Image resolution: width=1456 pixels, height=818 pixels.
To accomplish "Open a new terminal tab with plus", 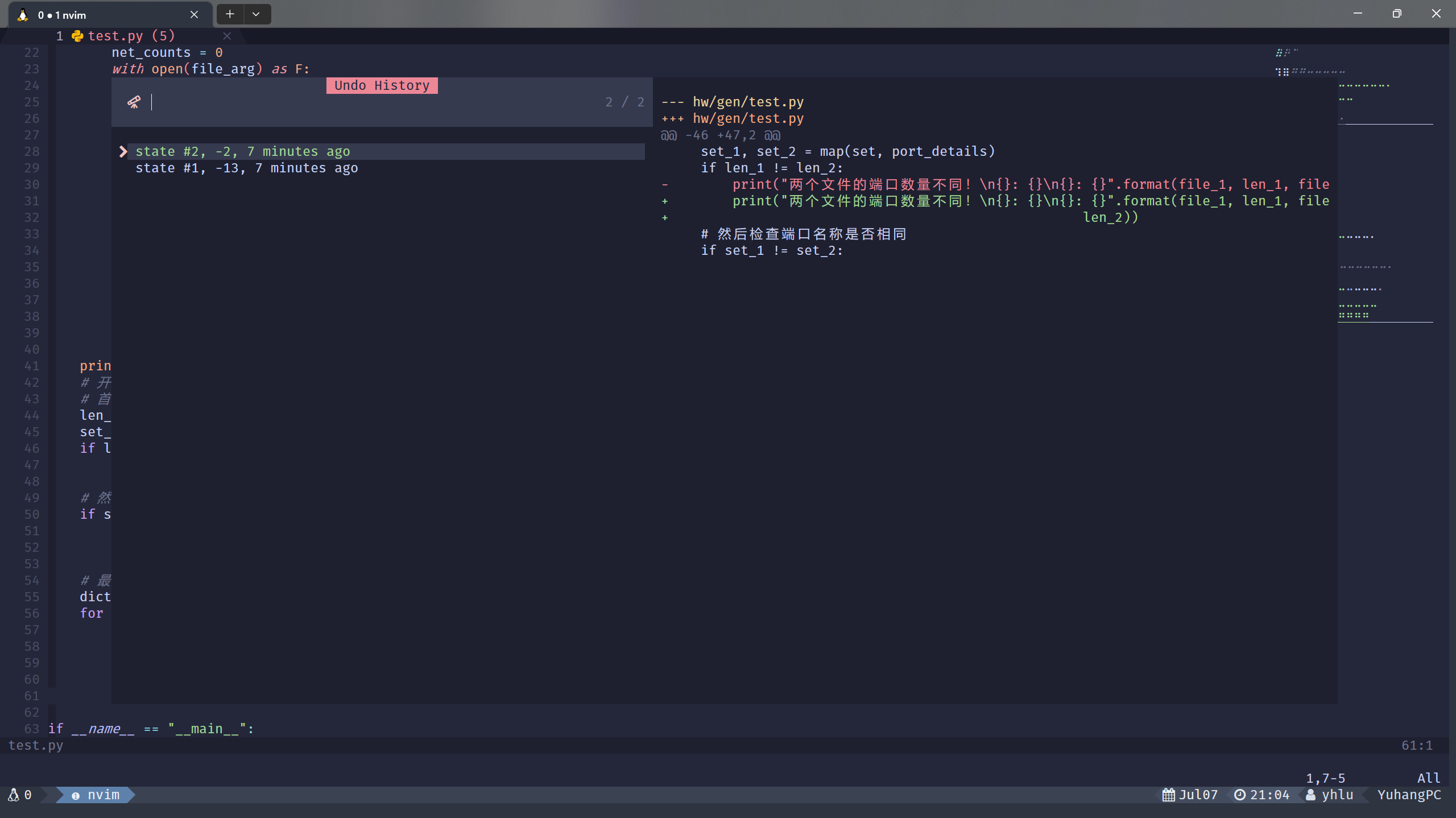I will tap(230, 14).
